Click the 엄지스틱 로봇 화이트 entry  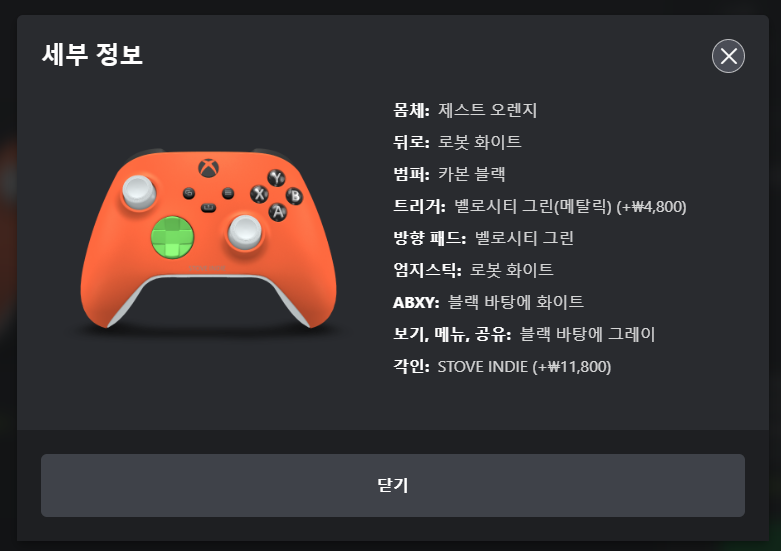coord(473,270)
